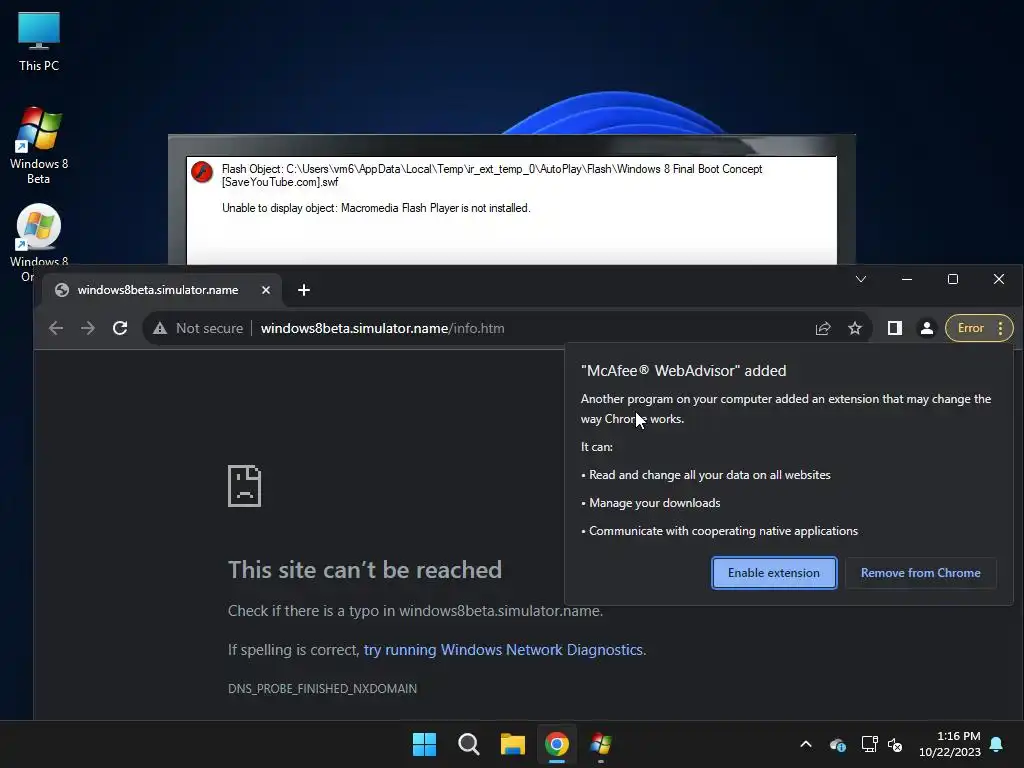1024x768 pixels.
Task: Click Enable extension button
Action: [774, 573]
